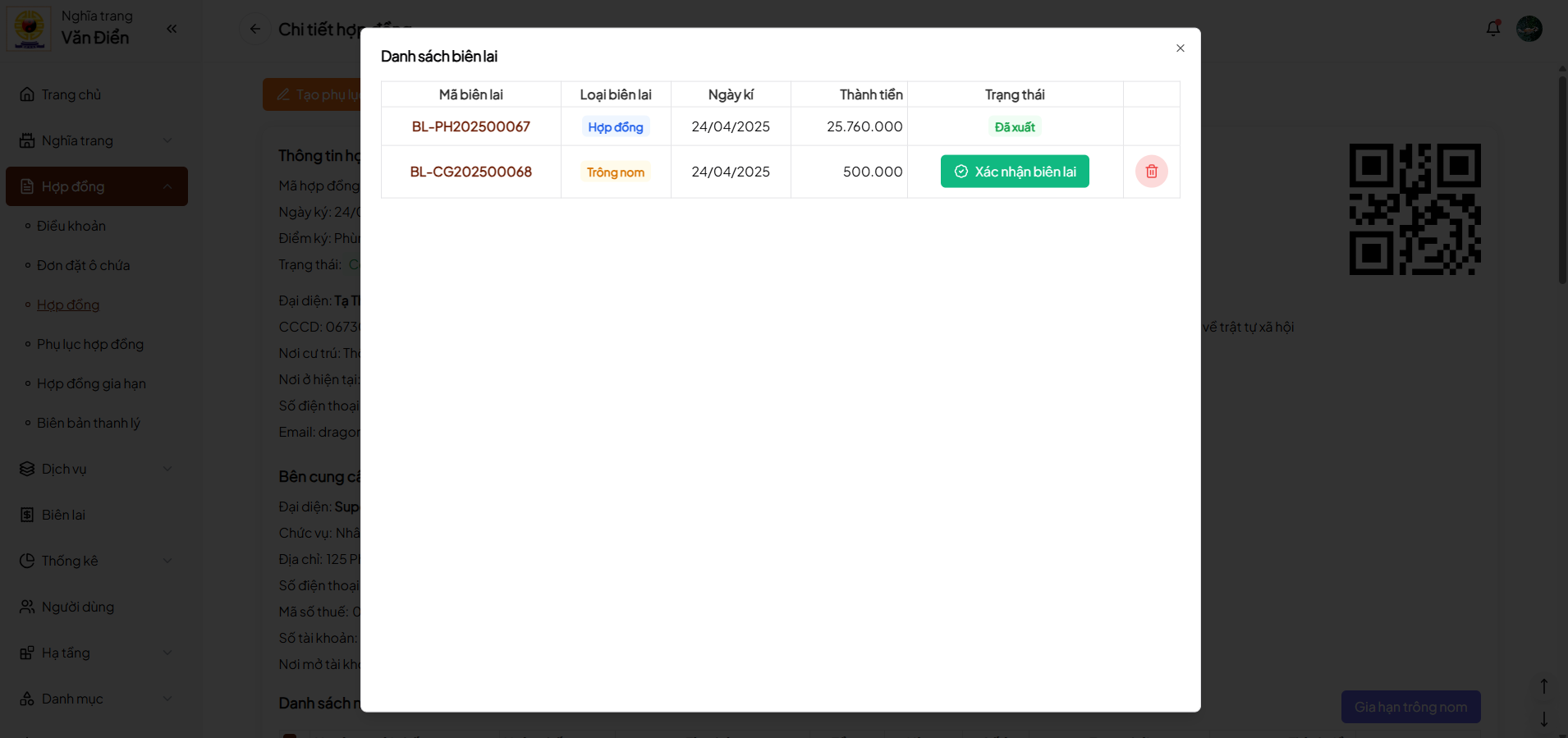This screenshot has width=1568, height=738.
Task: Click the contract QR code image
Action: 1414,209
